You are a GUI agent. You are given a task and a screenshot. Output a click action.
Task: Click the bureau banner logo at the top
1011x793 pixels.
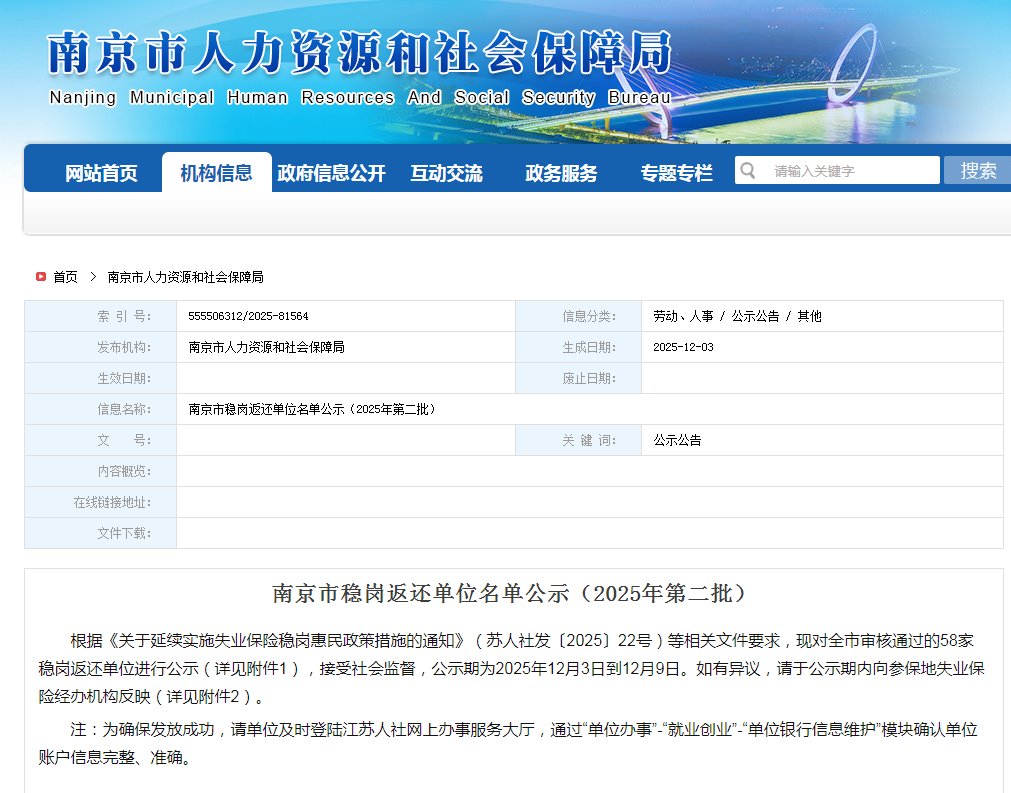coord(360,55)
